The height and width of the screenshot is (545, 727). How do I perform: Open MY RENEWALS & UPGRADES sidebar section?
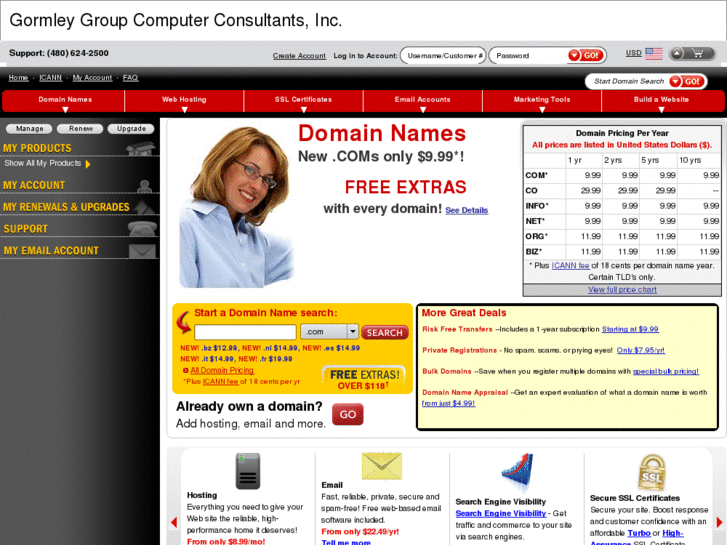click(66, 207)
